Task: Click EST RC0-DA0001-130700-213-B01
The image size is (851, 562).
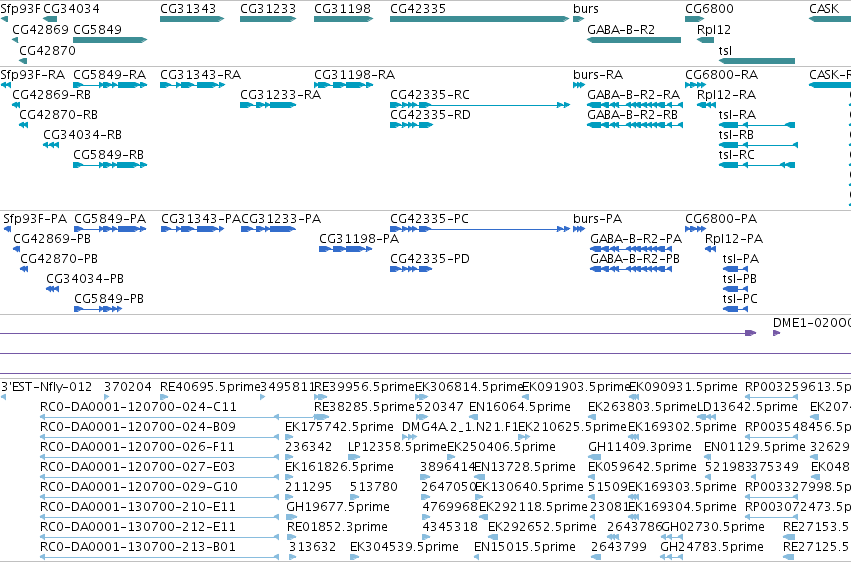Action: coord(159,557)
